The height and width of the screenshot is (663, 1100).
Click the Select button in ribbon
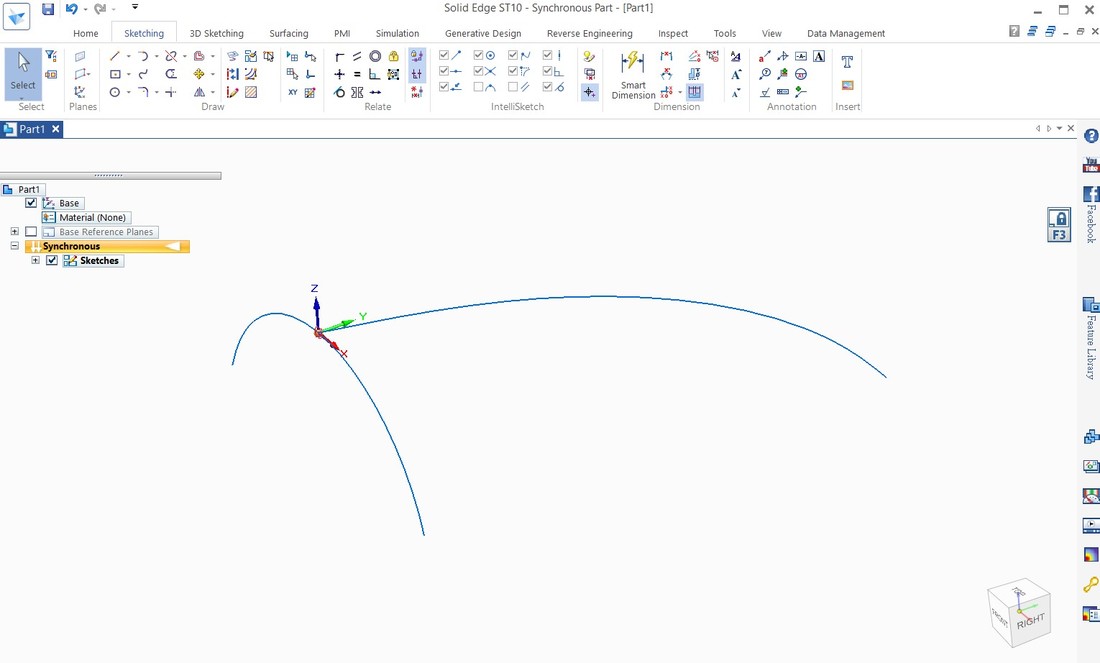(x=23, y=73)
